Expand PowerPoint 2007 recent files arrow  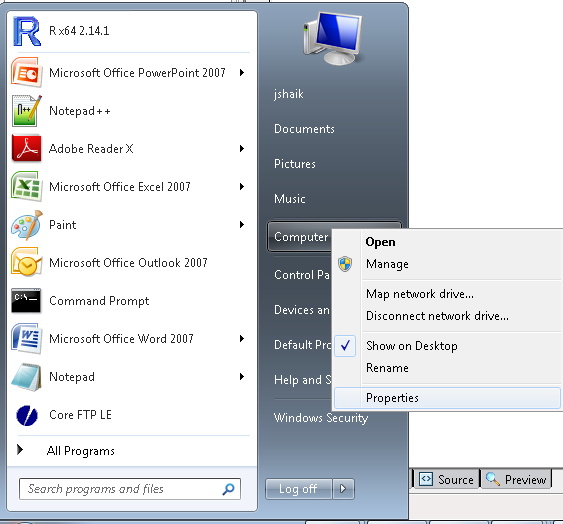(x=242, y=73)
